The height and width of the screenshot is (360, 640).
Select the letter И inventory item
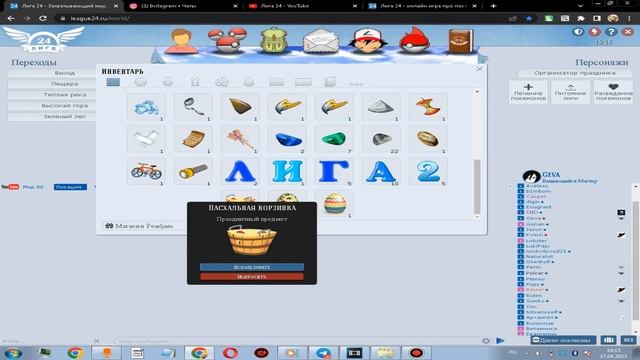click(287, 171)
